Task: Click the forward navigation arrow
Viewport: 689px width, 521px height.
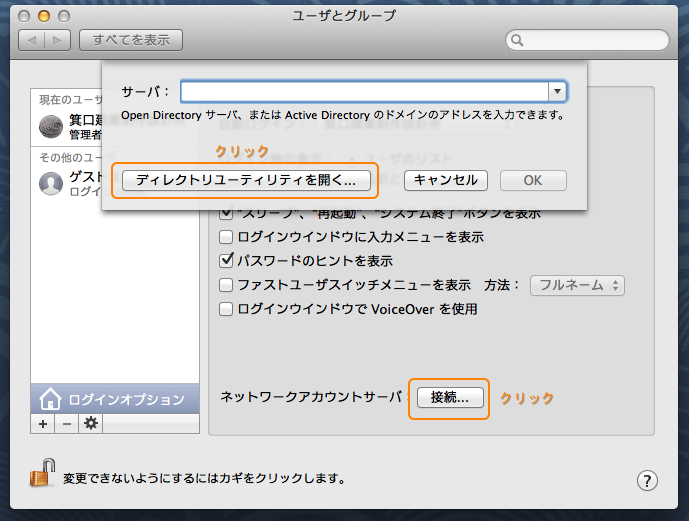Action: click(x=57, y=40)
